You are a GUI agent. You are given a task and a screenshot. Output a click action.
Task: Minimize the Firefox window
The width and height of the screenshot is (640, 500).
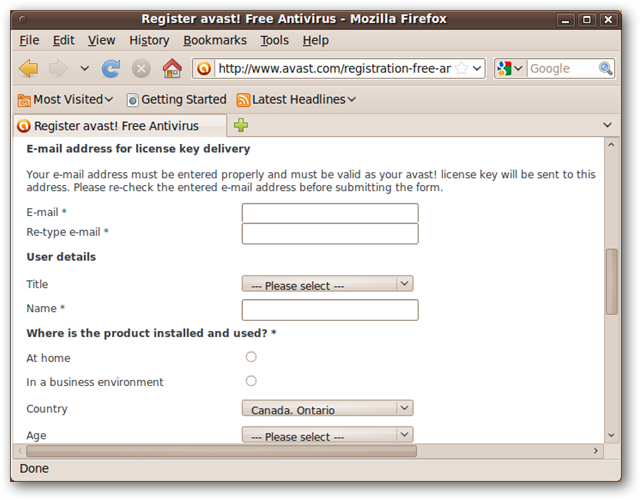pos(565,20)
